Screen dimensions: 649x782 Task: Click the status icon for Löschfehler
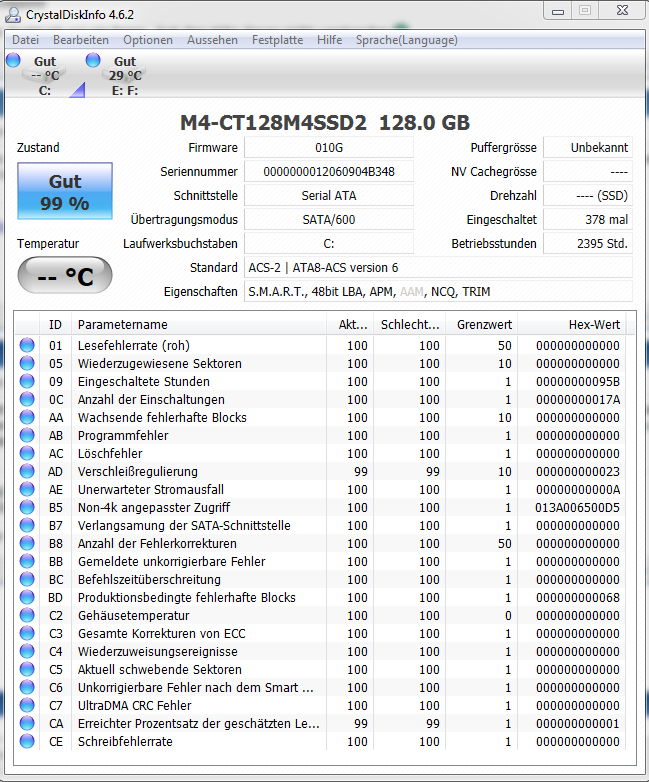[27, 453]
